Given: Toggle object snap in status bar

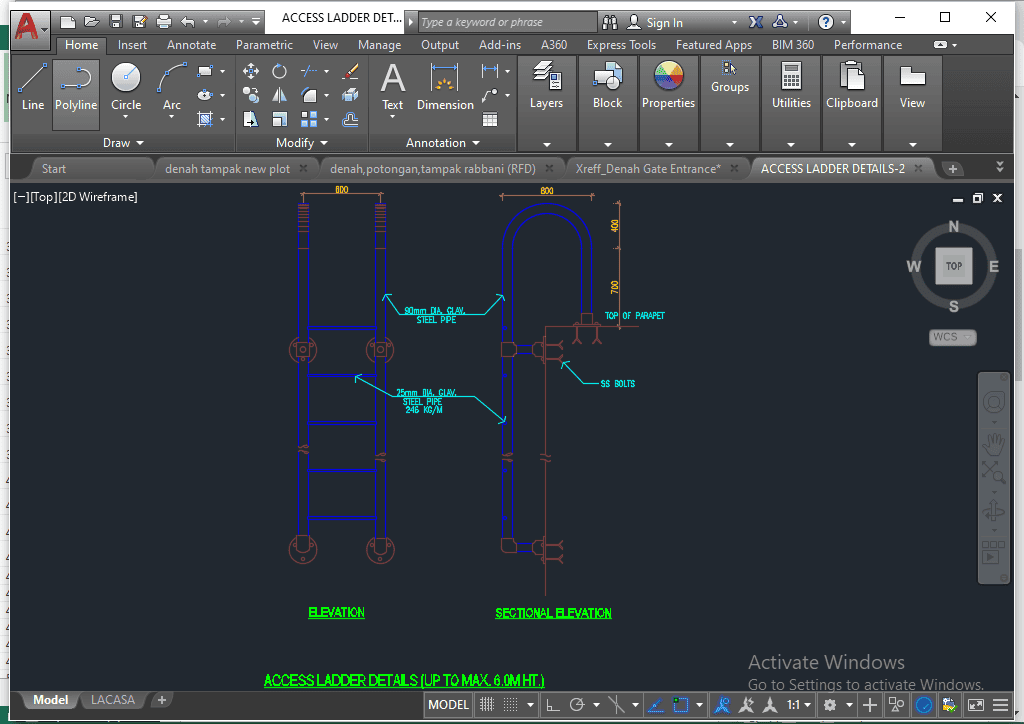Looking at the screenshot, I should coord(681,705).
